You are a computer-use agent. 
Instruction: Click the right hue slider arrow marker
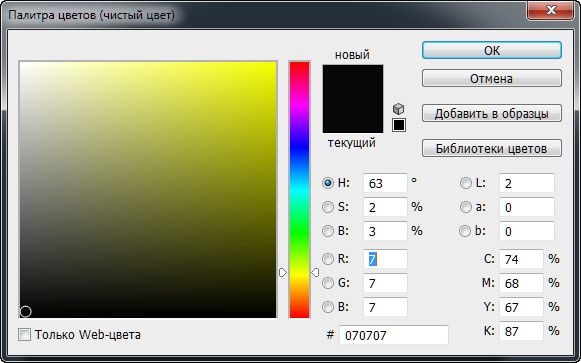click(x=315, y=273)
